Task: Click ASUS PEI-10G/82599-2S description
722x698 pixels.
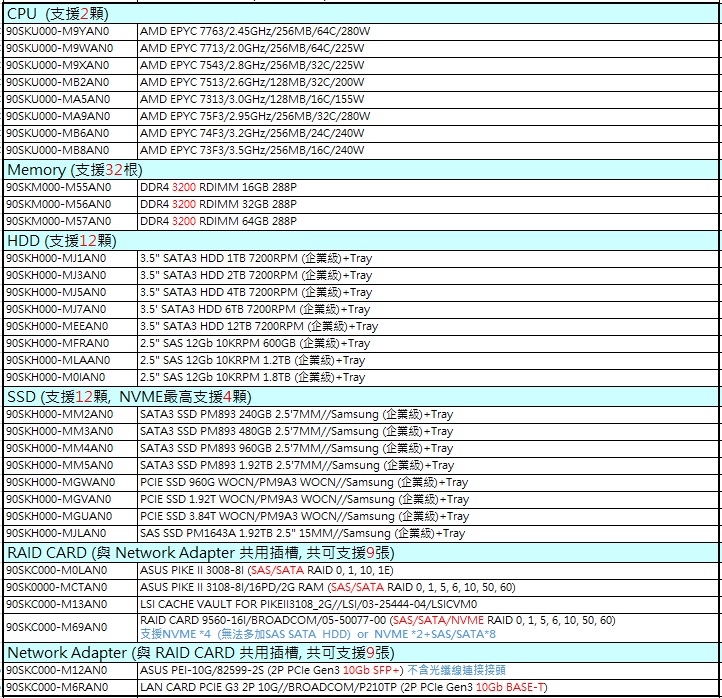Action: pyautogui.click(x=323, y=670)
